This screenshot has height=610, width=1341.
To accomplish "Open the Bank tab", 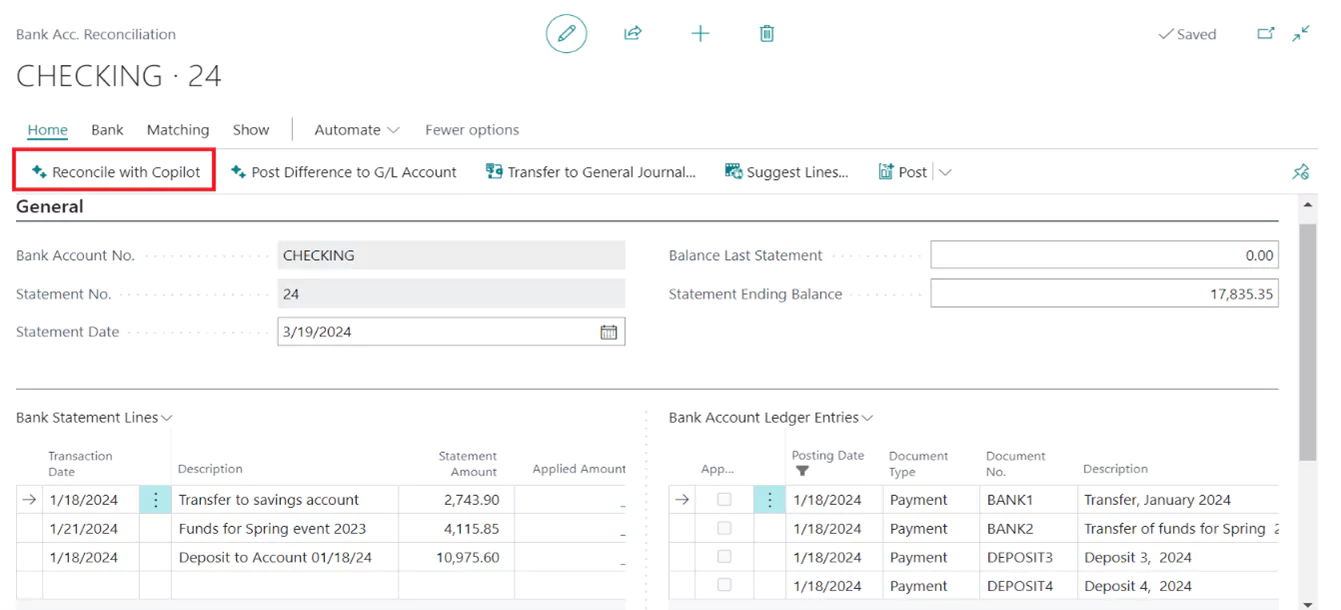I will pos(107,130).
